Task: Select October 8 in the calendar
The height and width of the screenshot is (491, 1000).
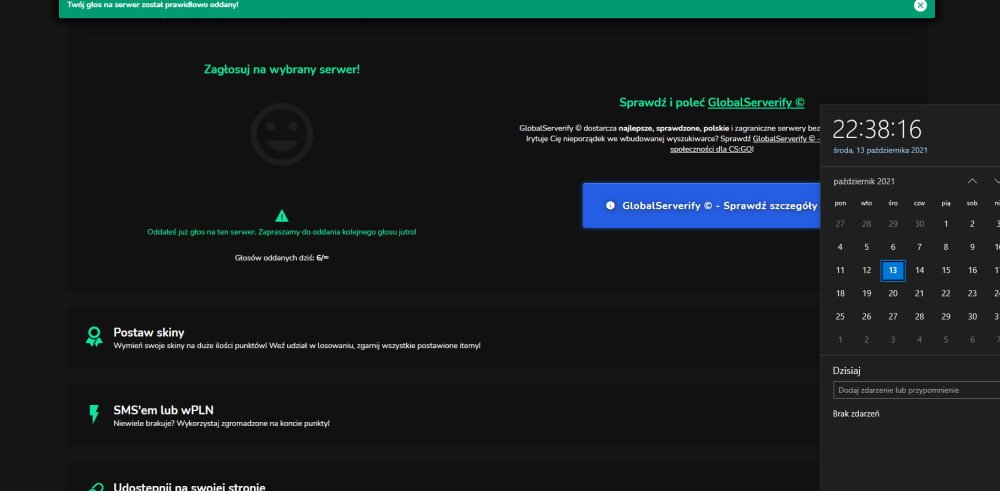Action: [x=946, y=247]
